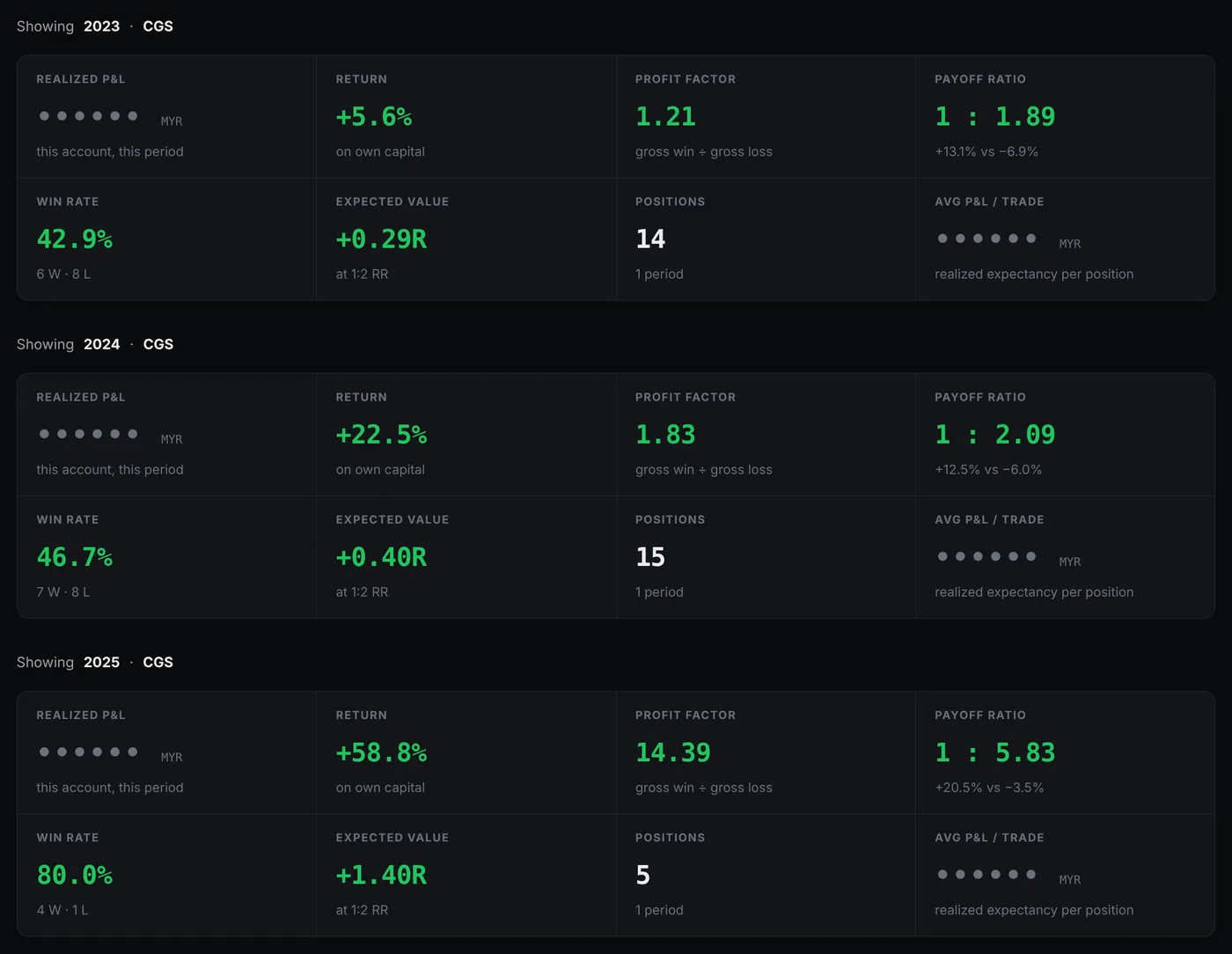The image size is (1232, 954).
Task: Click expected value +1.40R
Action: (381, 875)
